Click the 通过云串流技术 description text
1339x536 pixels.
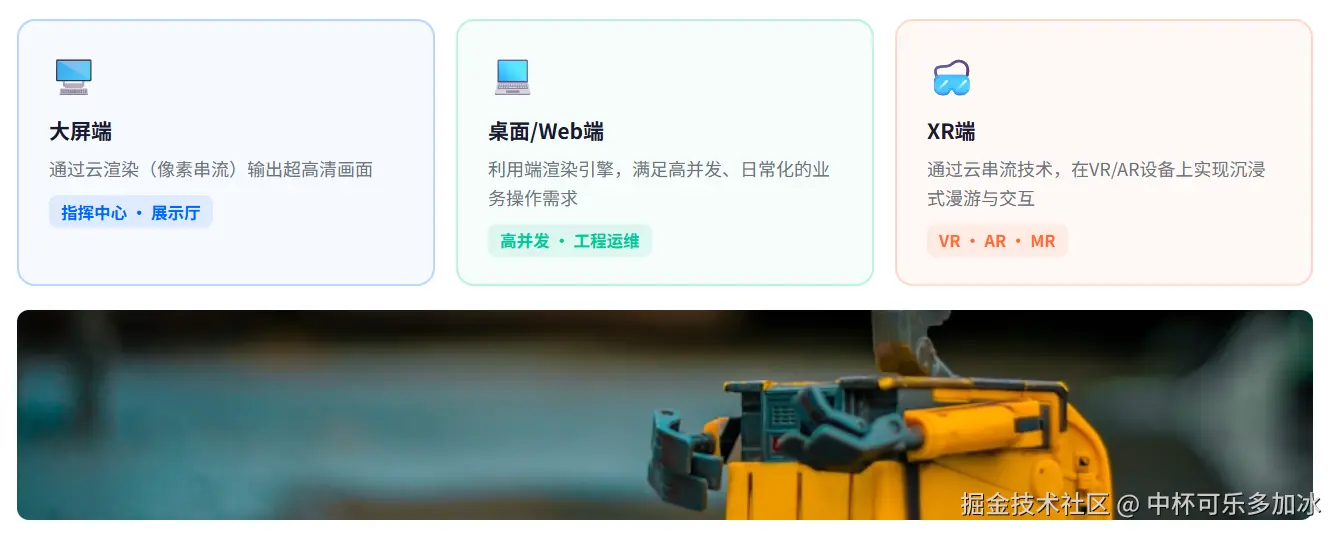pos(1097,184)
